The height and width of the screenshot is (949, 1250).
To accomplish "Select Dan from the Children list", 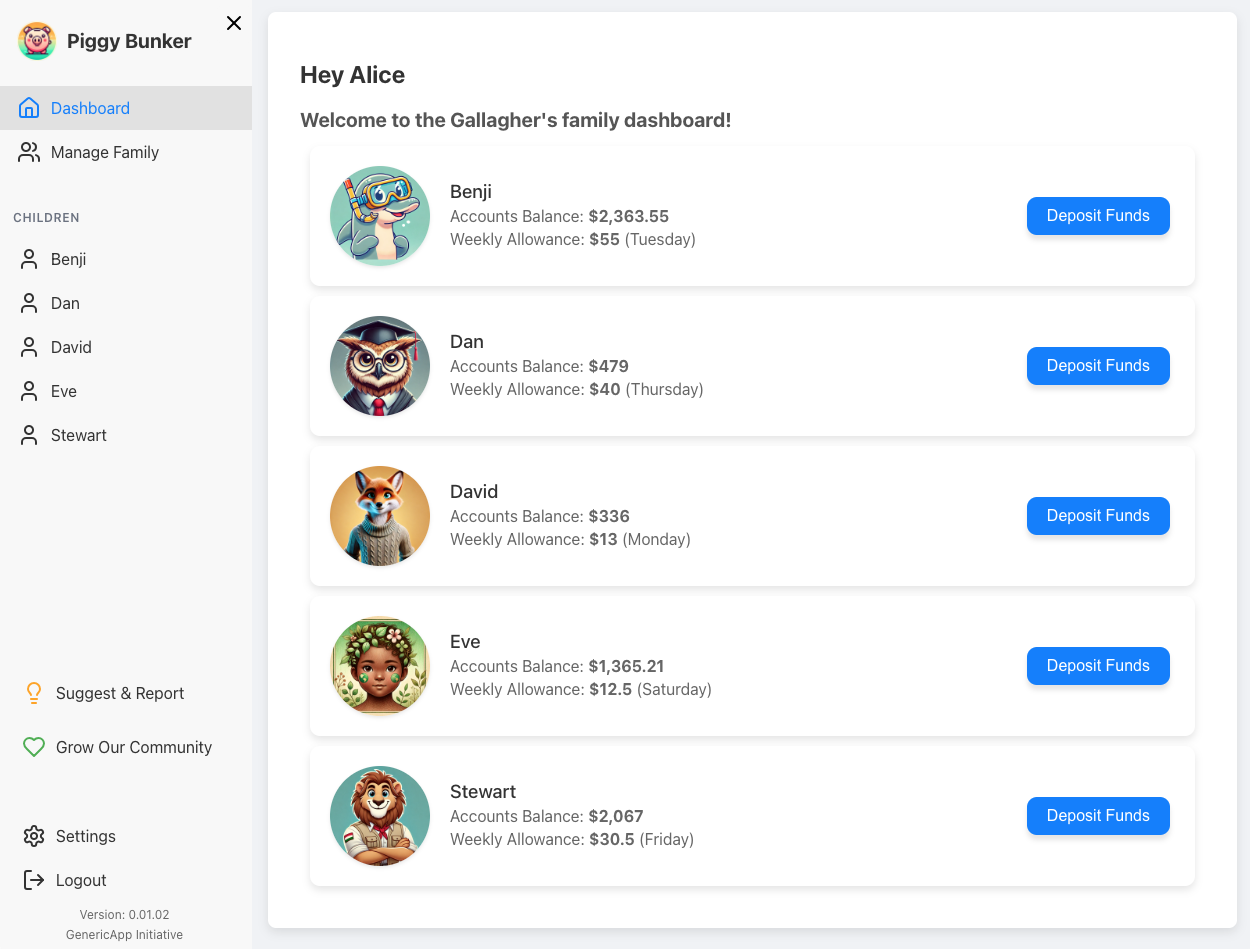I will coord(65,303).
